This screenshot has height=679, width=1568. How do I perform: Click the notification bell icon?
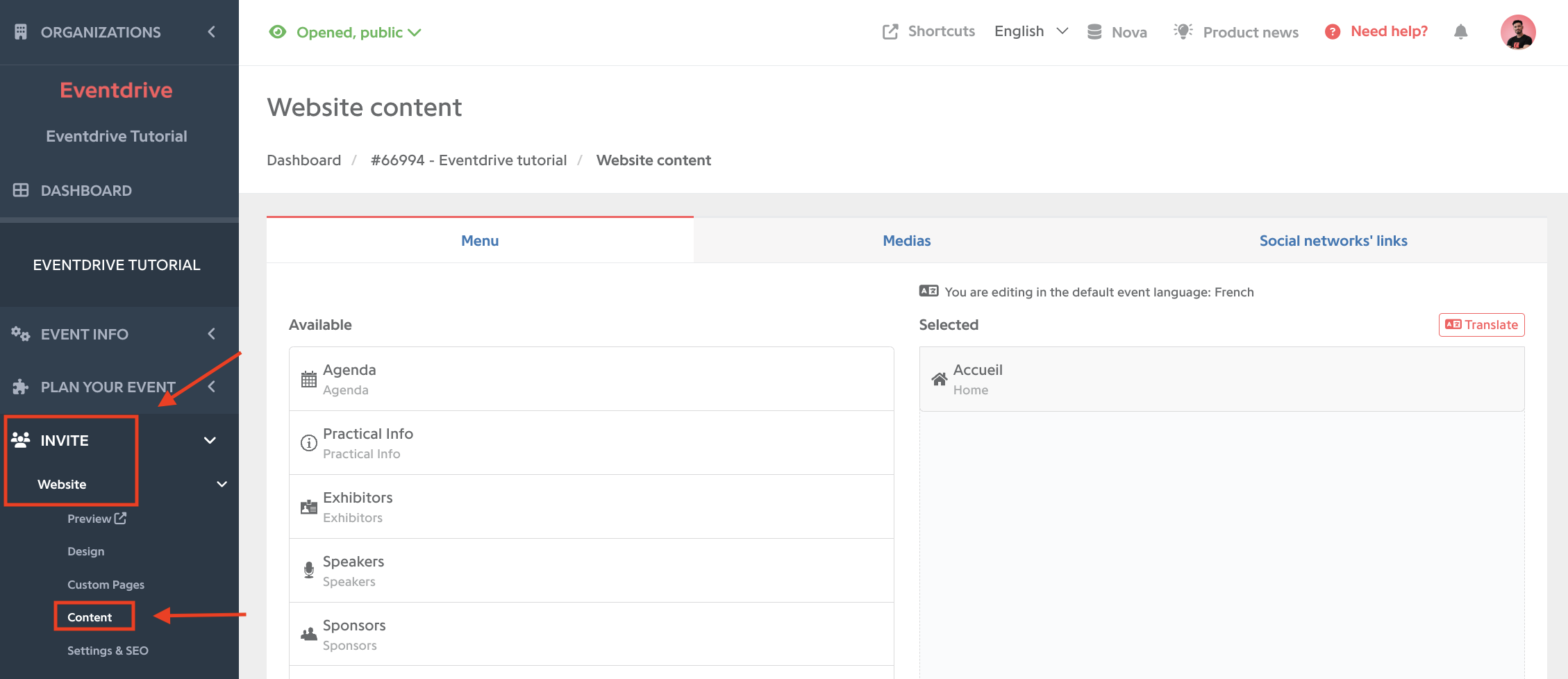tap(1460, 32)
